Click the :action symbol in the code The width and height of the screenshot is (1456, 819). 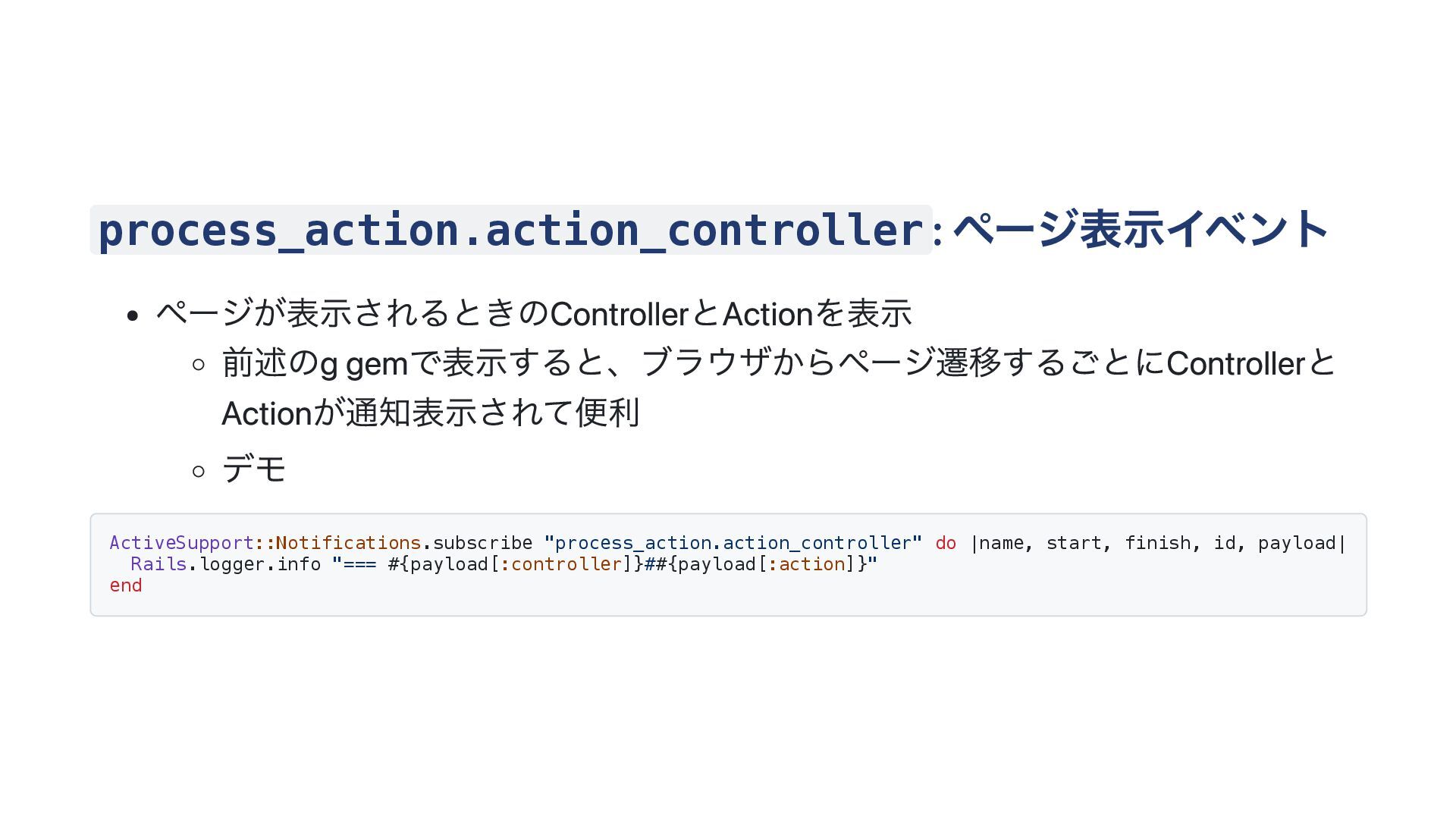point(806,564)
